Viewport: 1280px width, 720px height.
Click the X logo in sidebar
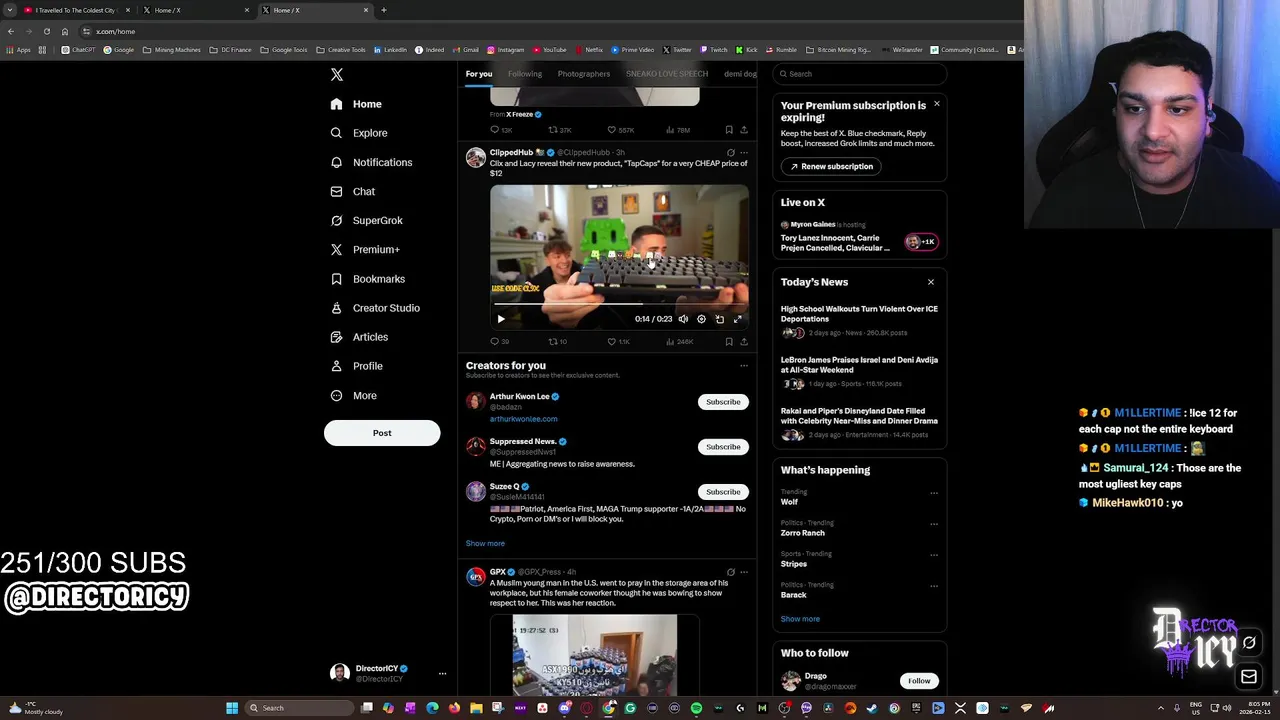pos(337,75)
